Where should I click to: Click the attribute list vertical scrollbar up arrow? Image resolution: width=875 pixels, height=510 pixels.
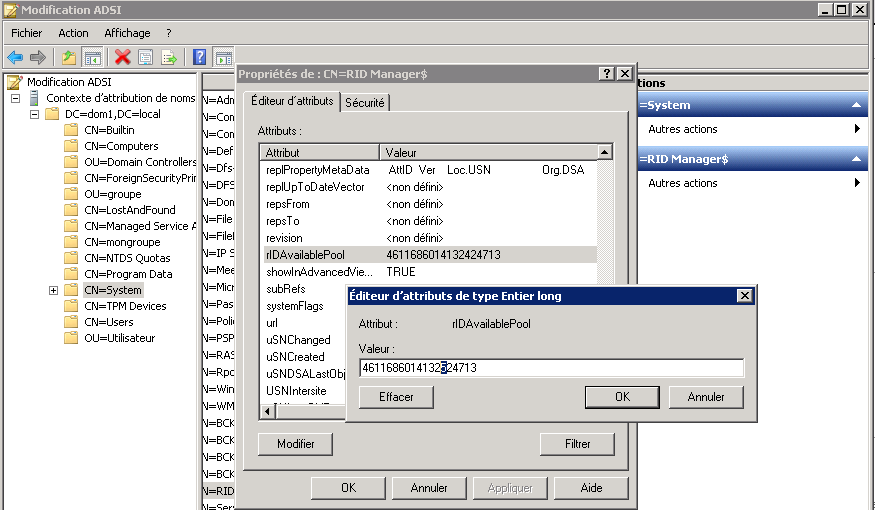click(605, 153)
